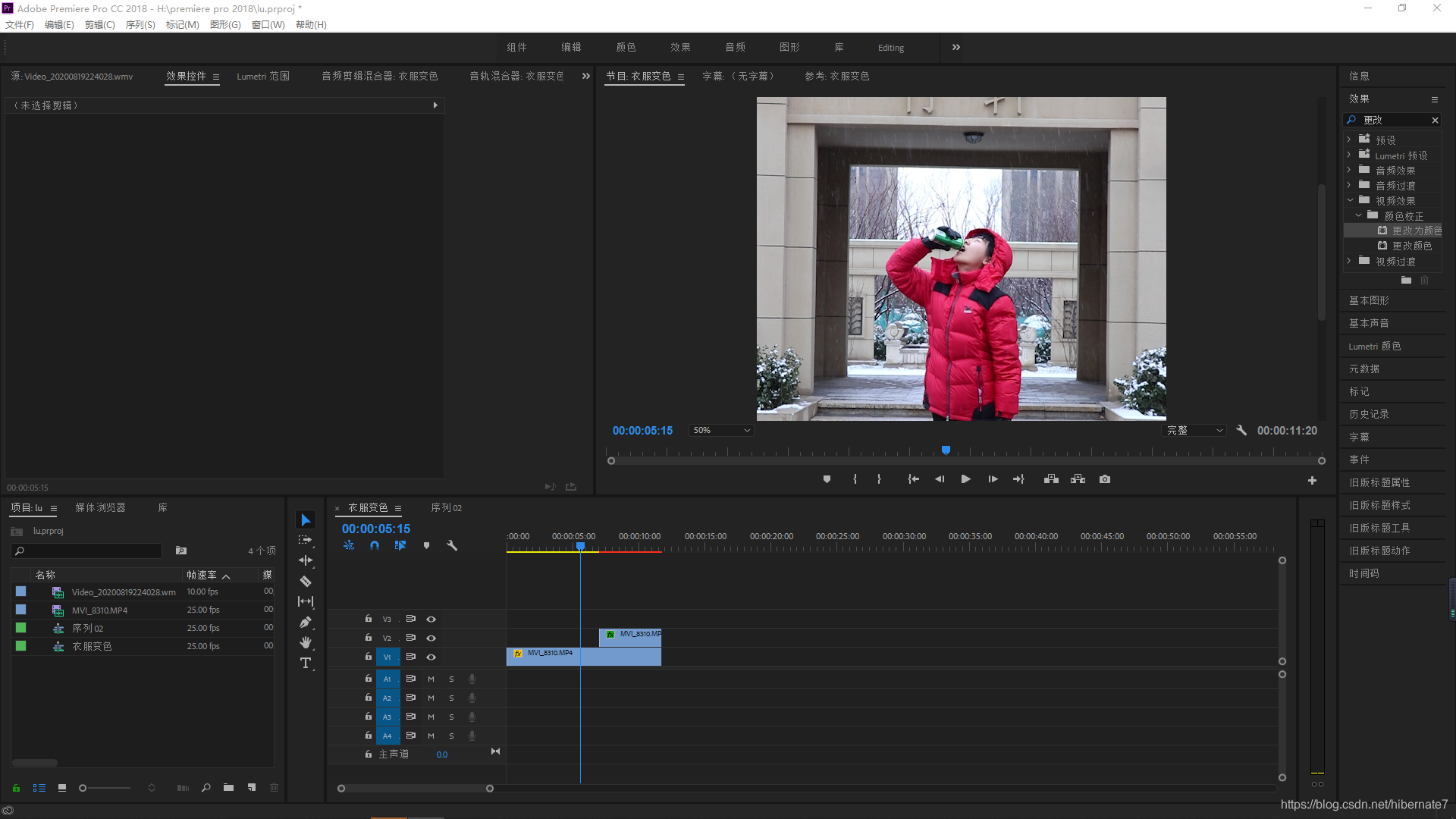Toggle lock on track V3
1456x819 pixels.
pos(369,619)
